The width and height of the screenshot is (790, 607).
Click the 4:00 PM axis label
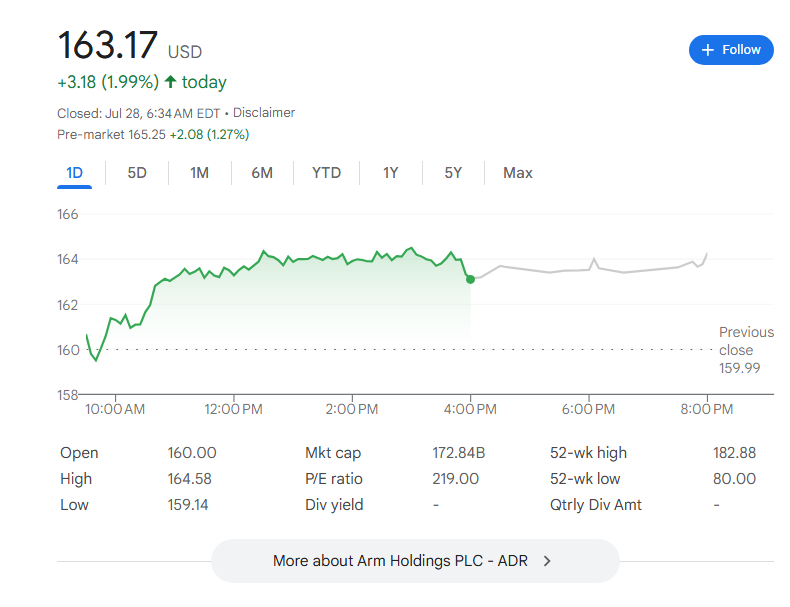click(x=470, y=409)
